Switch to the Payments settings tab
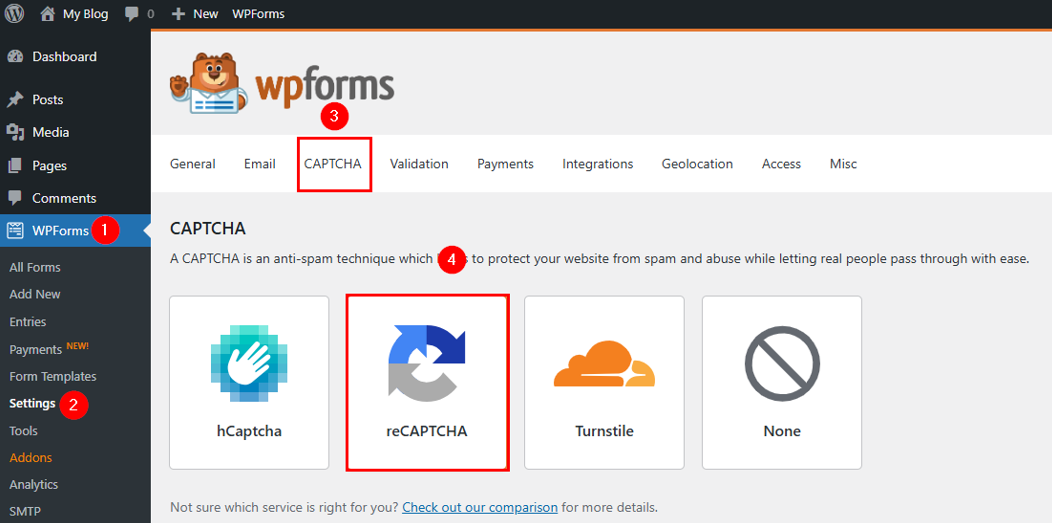The height and width of the screenshot is (523, 1052). pos(505,164)
